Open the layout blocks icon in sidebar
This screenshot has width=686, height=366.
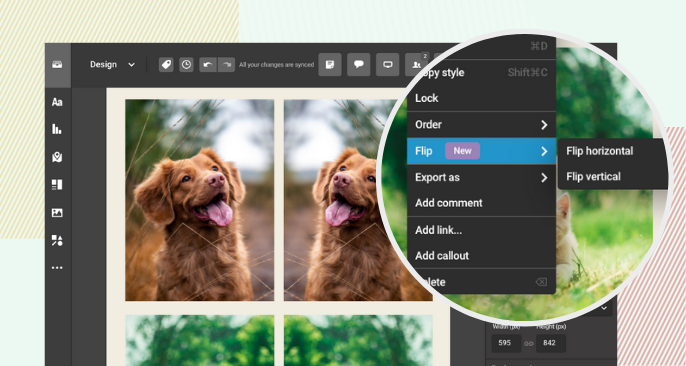click(57, 185)
